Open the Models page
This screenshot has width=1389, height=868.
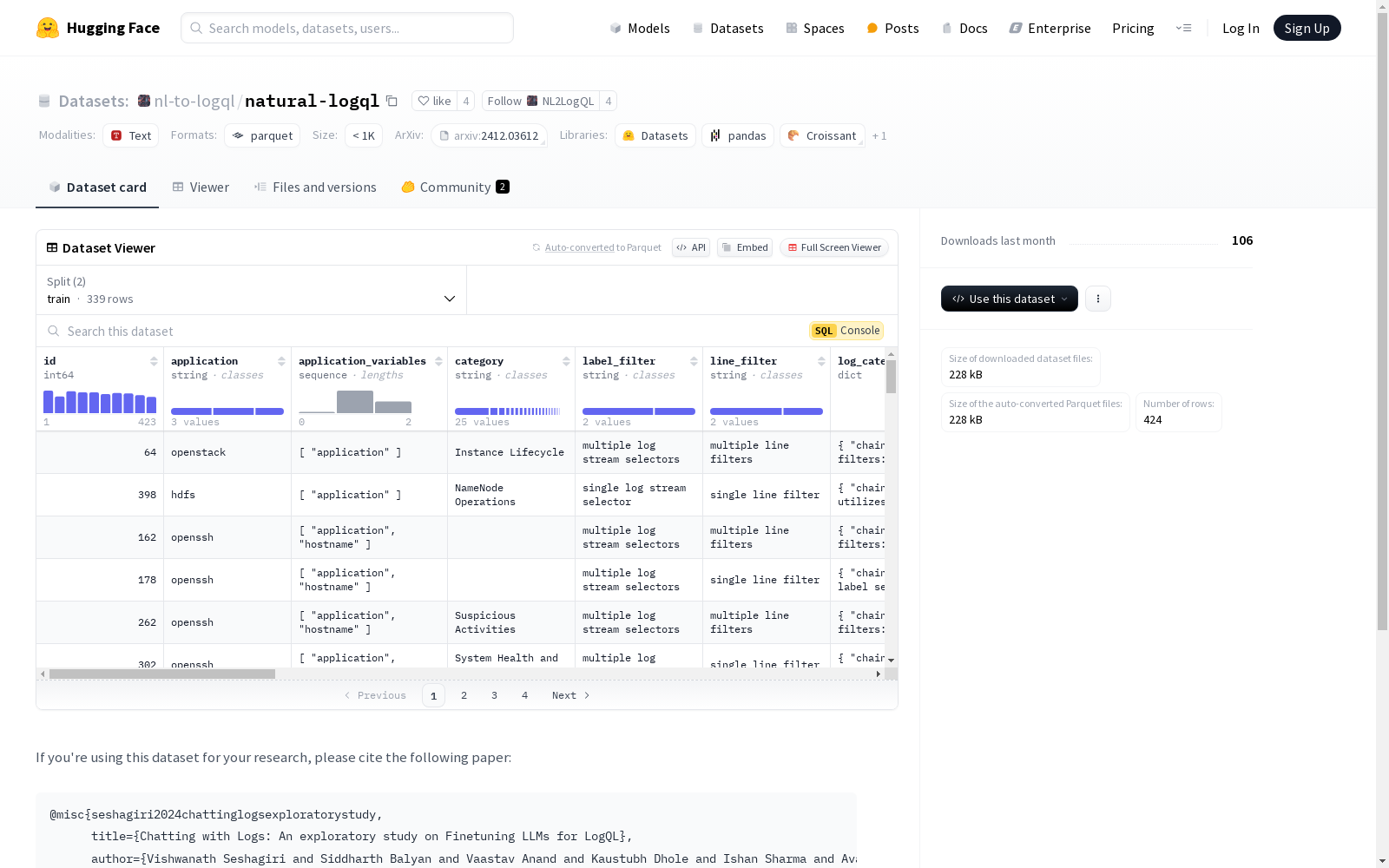640,28
